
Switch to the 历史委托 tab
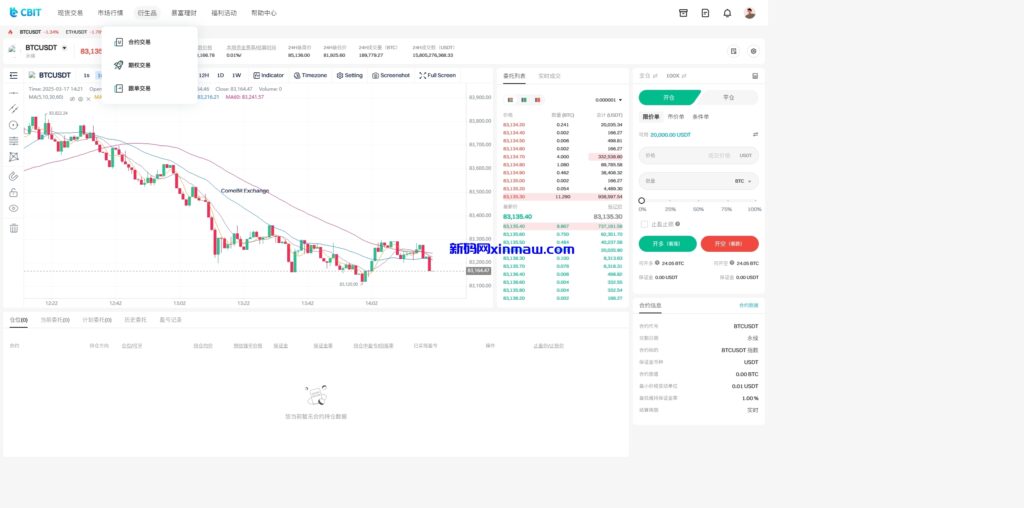[134, 320]
